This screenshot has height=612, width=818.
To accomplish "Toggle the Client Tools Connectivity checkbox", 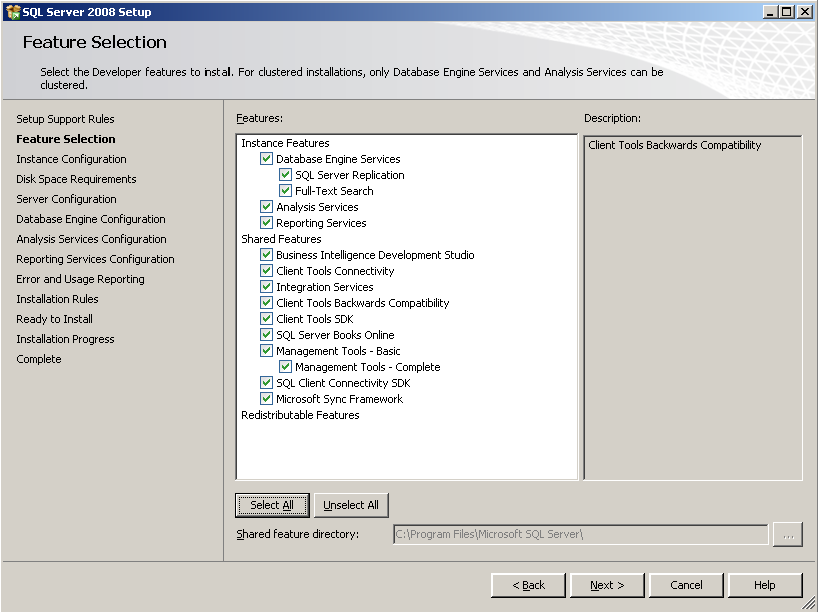I will pyautogui.click(x=266, y=271).
